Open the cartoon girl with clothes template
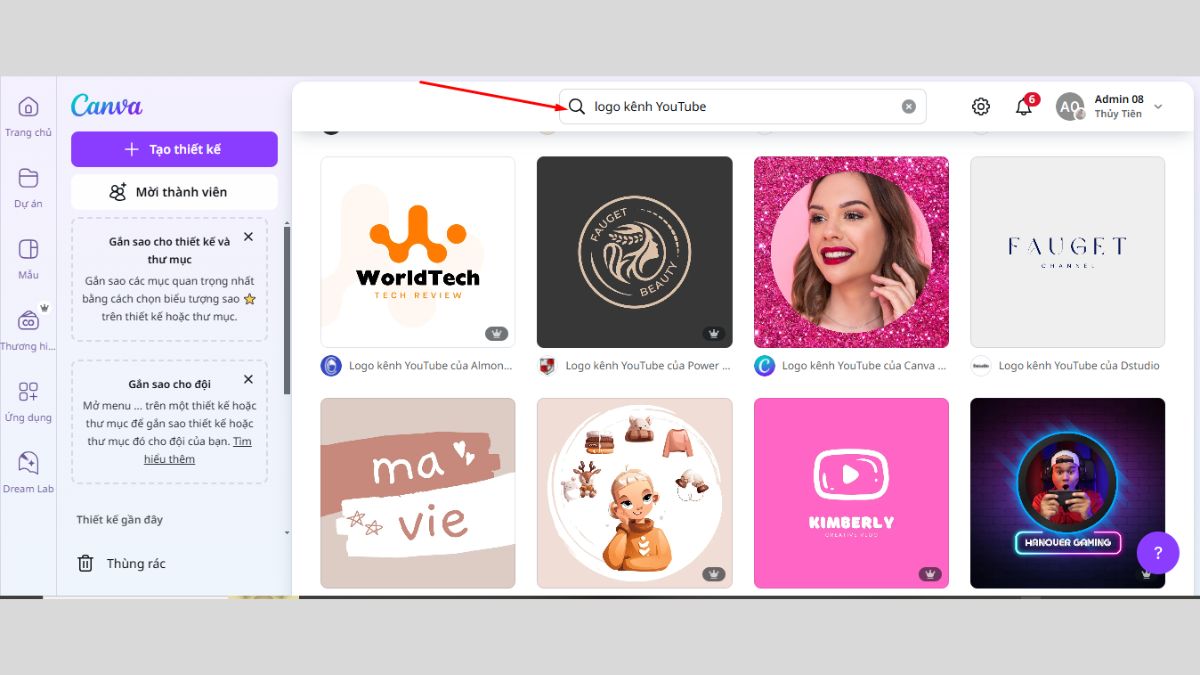The image size is (1200, 675). [x=635, y=493]
